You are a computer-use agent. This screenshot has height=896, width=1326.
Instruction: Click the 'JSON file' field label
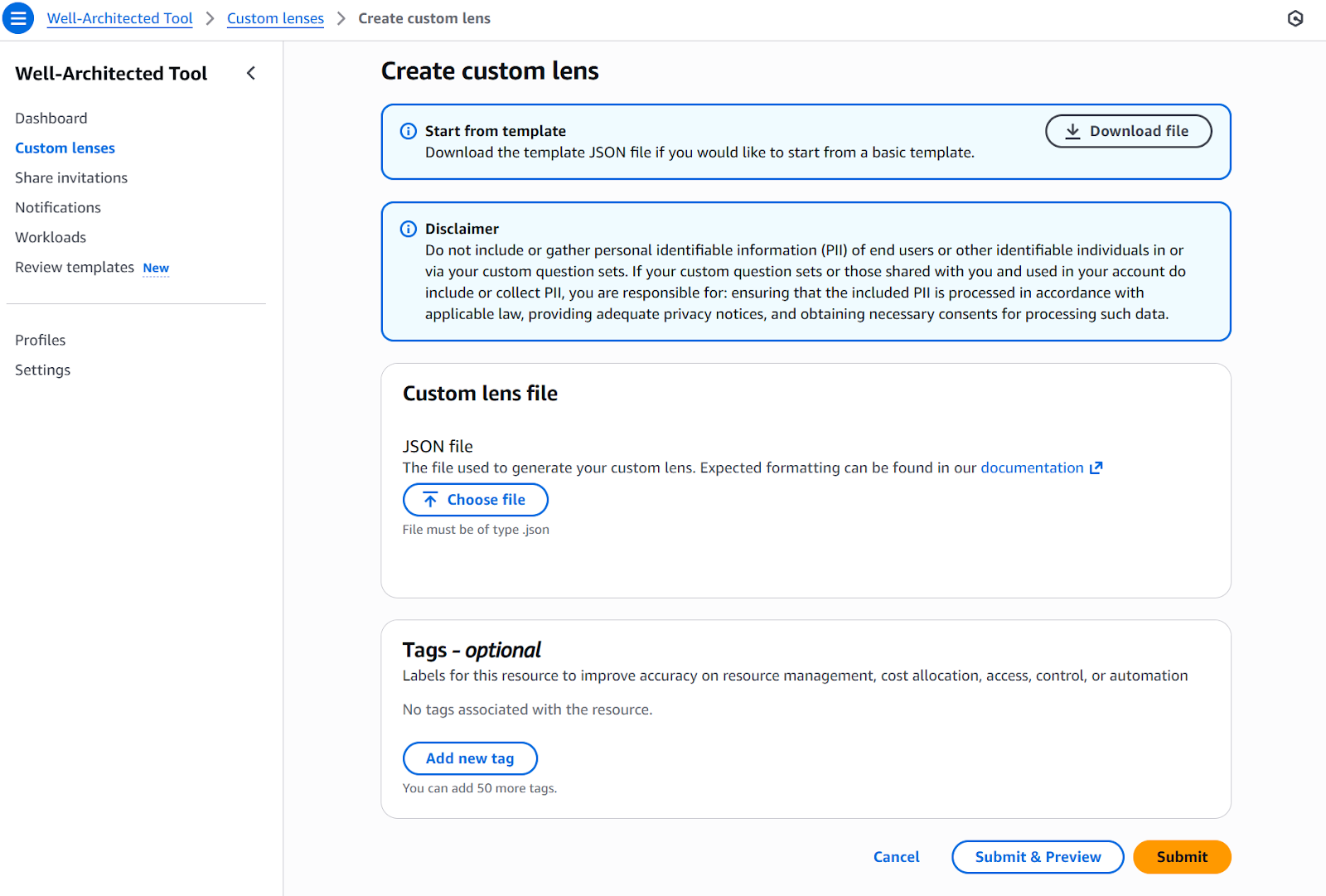point(438,447)
